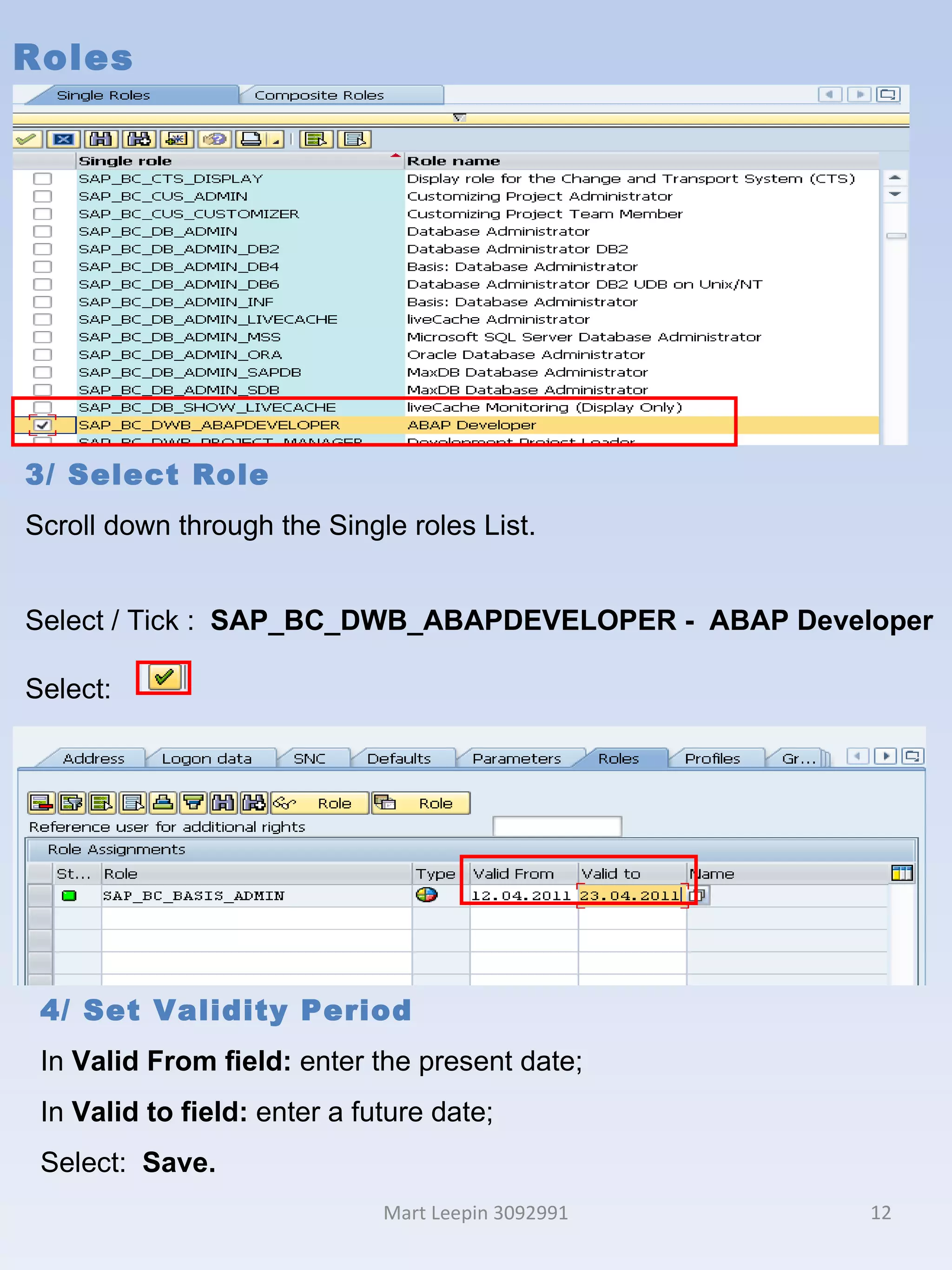Click the green checkmark Copy icon in role list toolbar
The width and height of the screenshot is (952, 1270).
(x=26, y=140)
